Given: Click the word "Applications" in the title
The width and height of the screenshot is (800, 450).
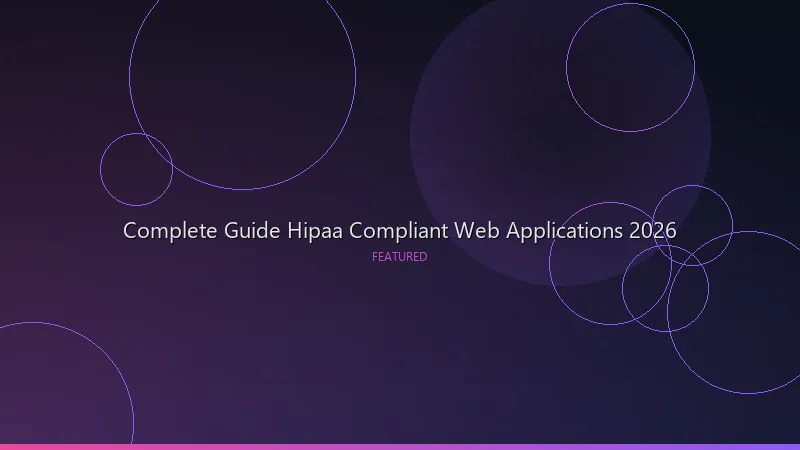Looking at the screenshot, I should [564, 232].
